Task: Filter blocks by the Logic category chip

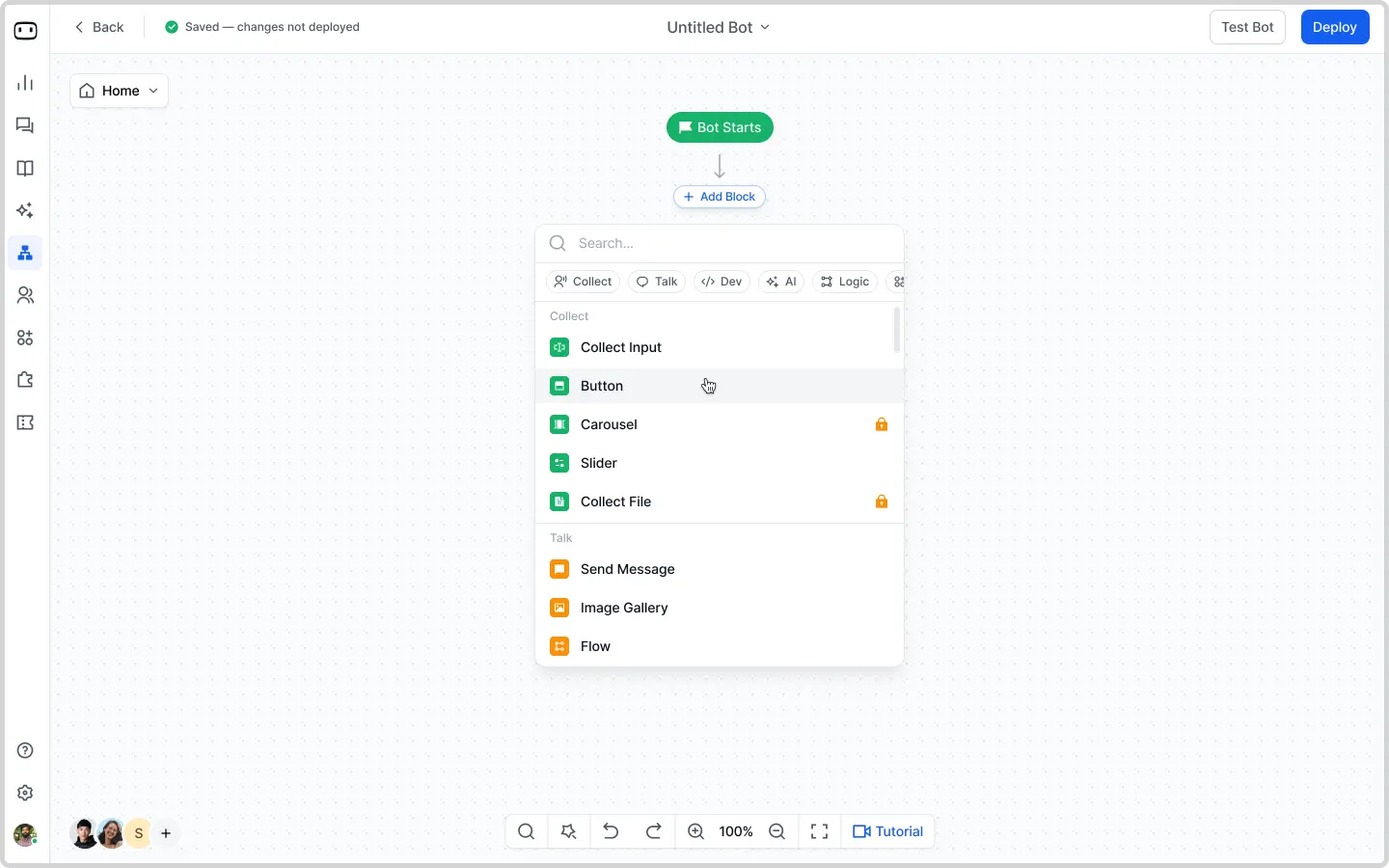Action: (x=844, y=282)
